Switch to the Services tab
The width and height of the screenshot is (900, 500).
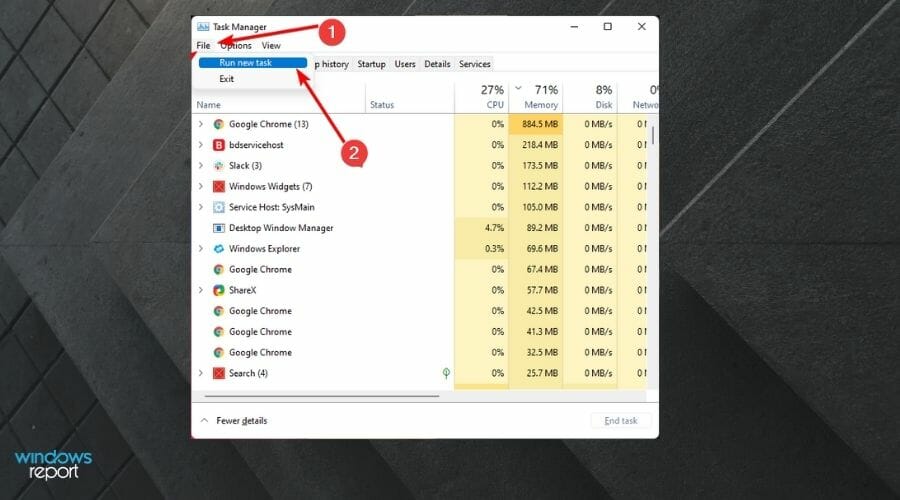point(475,64)
